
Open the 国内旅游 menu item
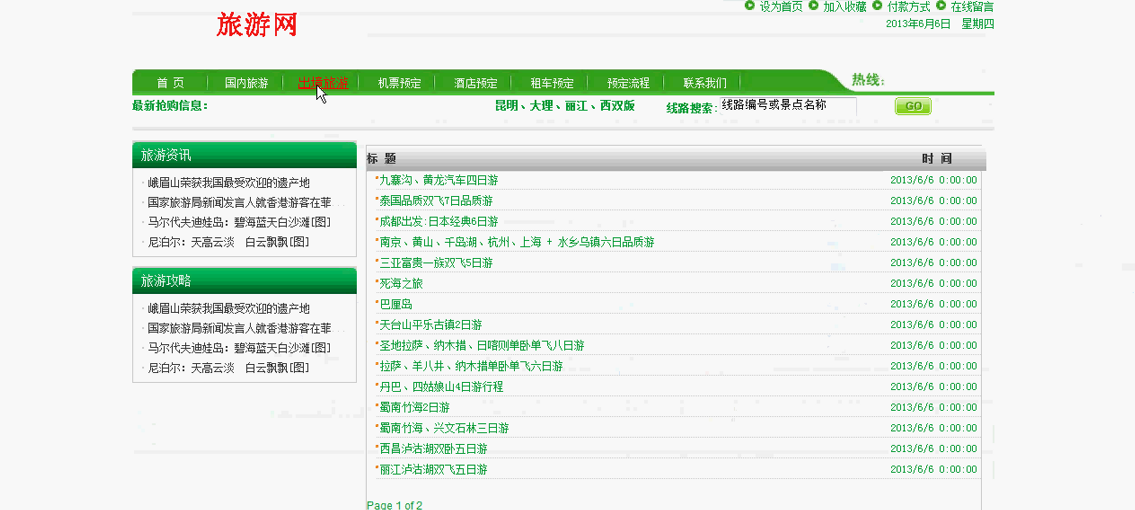click(246, 83)
